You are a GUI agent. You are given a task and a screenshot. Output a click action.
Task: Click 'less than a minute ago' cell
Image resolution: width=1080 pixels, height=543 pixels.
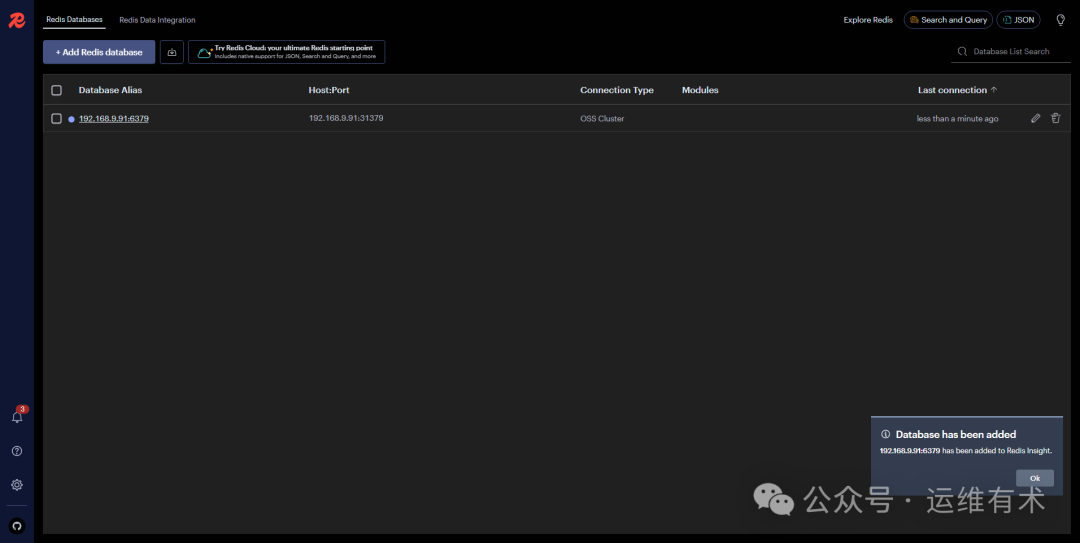pos(957,119)
